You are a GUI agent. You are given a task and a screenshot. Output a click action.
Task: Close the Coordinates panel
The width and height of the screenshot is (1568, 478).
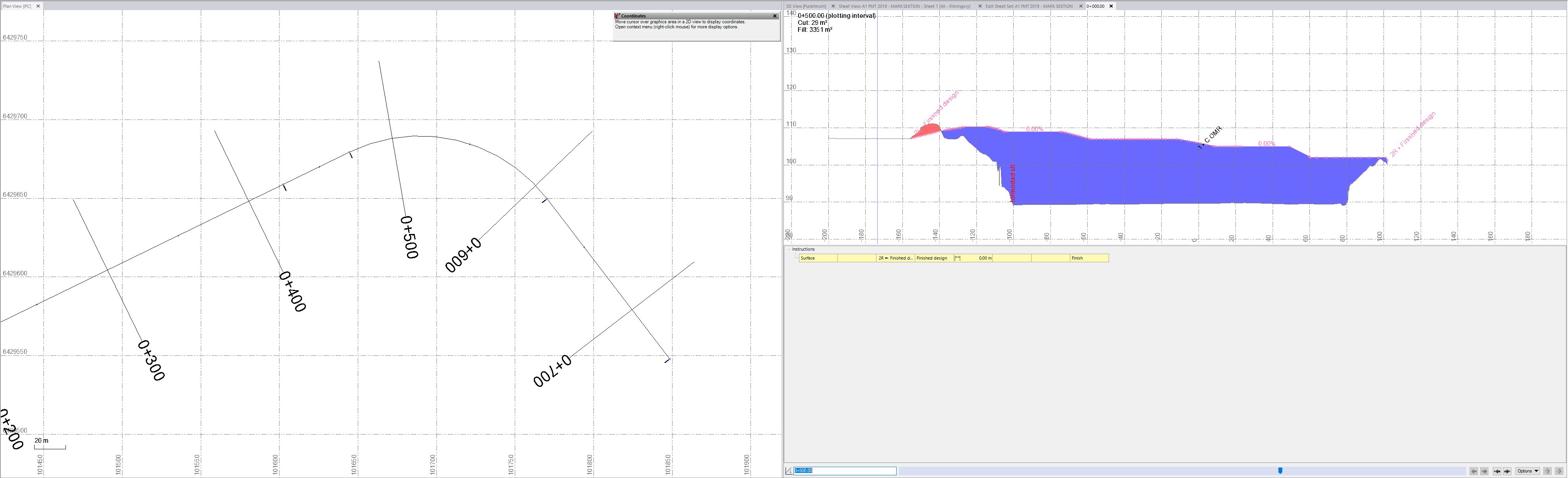[x=775, y=16]
